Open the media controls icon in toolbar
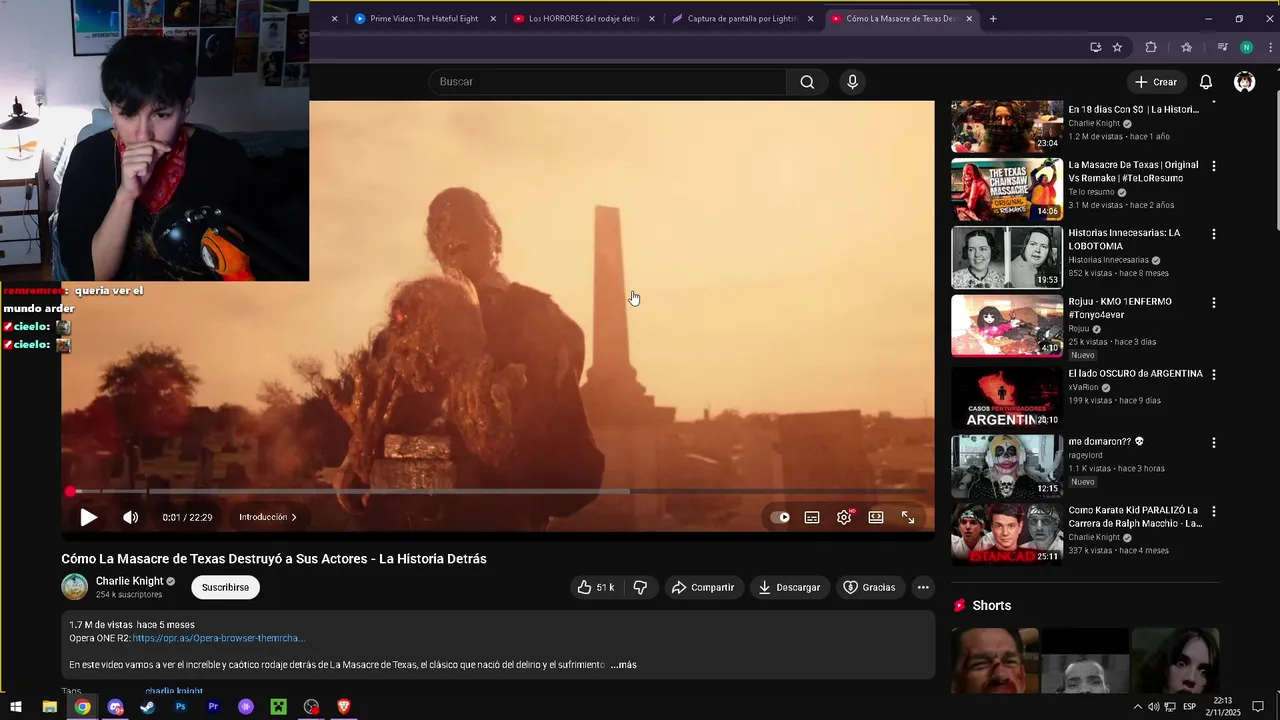This screenshot has height=720, width=1280. 1222,47
